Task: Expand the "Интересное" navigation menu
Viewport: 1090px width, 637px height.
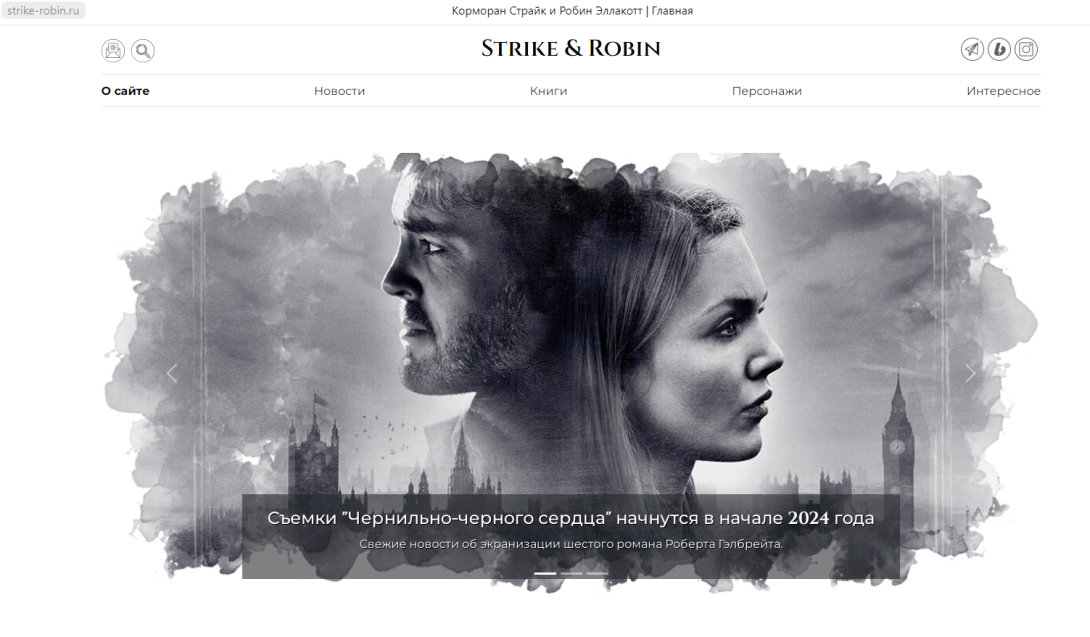Action: coord(1003,91)
